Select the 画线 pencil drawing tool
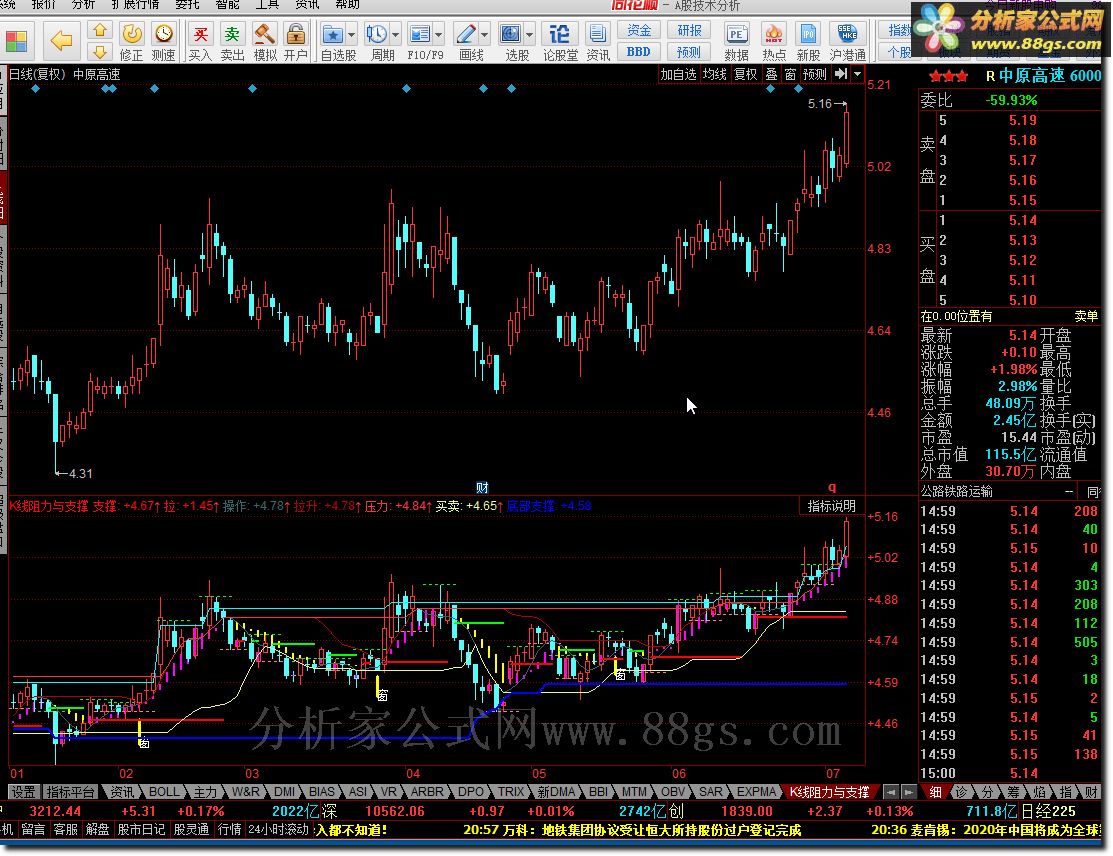1113x856 pixels. pos(466,34)
